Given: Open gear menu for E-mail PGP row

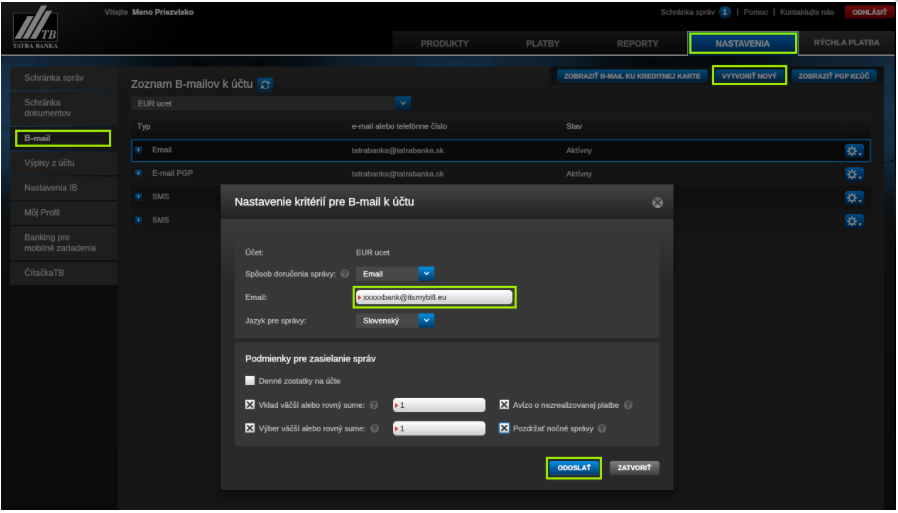Looking at the screenshot, I should (853, 173).
